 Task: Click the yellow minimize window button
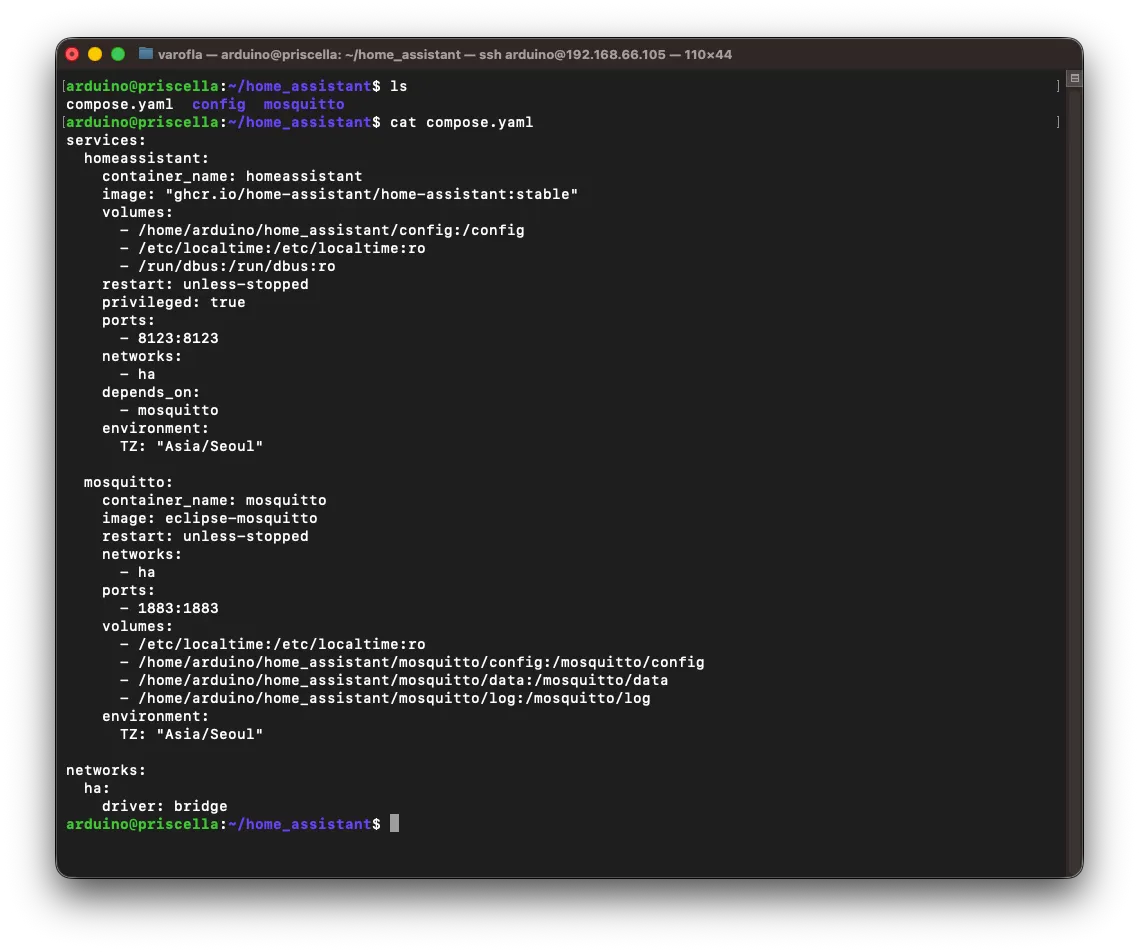94,54
